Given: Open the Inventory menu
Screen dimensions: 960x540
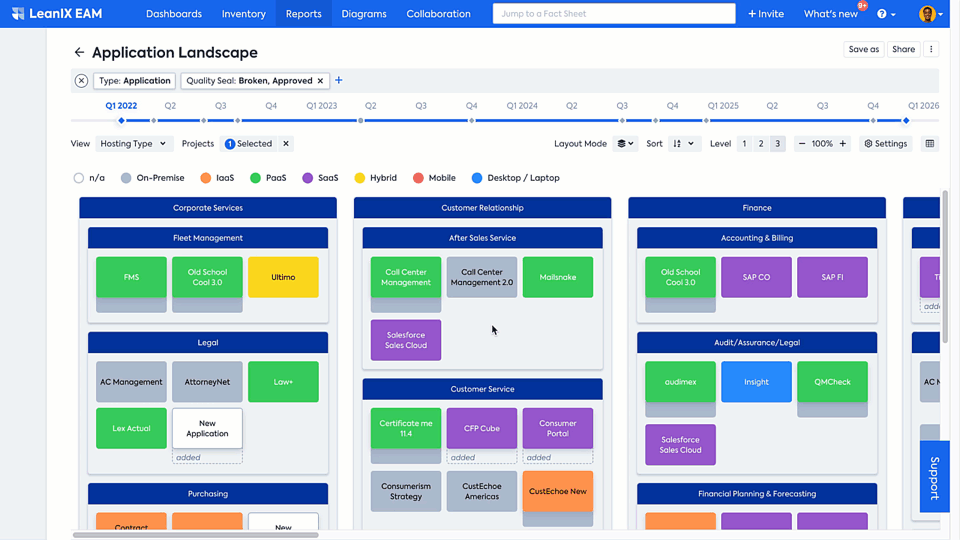Looking at the screenshot, I should (244, 13).
